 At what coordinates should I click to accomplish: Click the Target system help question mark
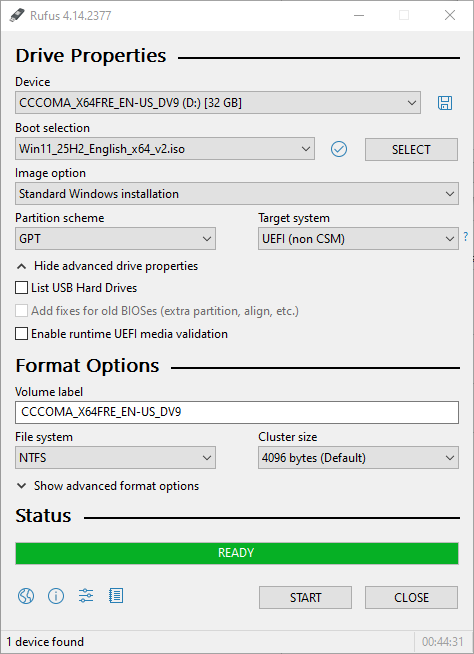(466, 237)
